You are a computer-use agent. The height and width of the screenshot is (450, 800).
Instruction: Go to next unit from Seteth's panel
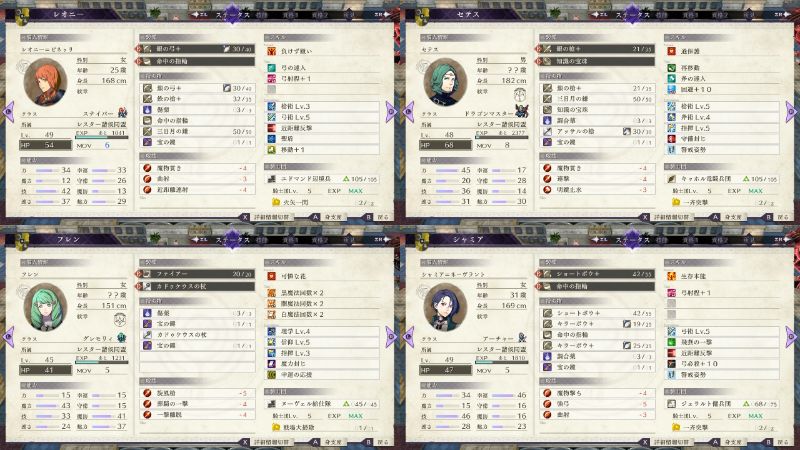791,112
